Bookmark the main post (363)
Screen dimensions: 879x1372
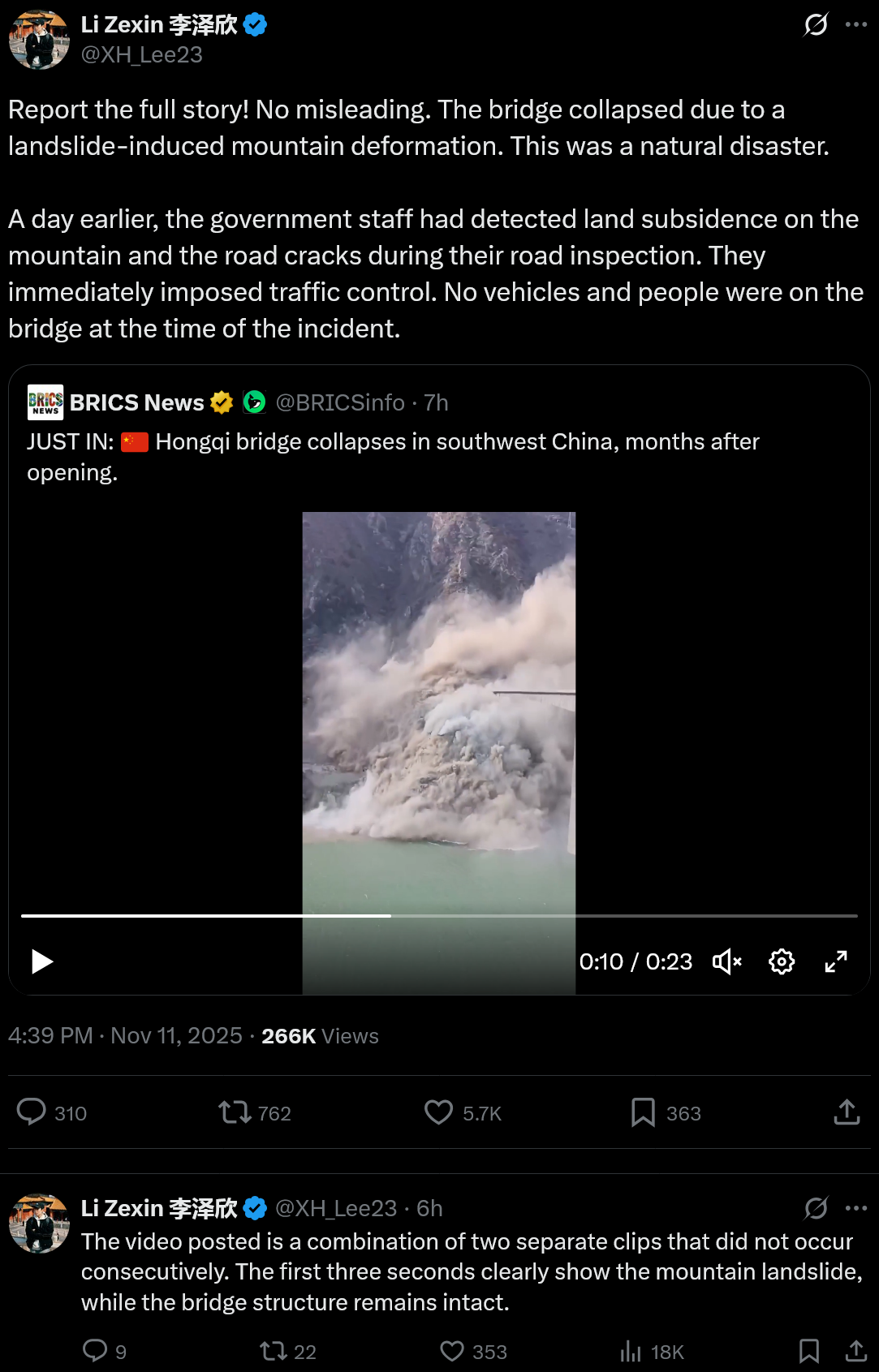[666, 1112]
